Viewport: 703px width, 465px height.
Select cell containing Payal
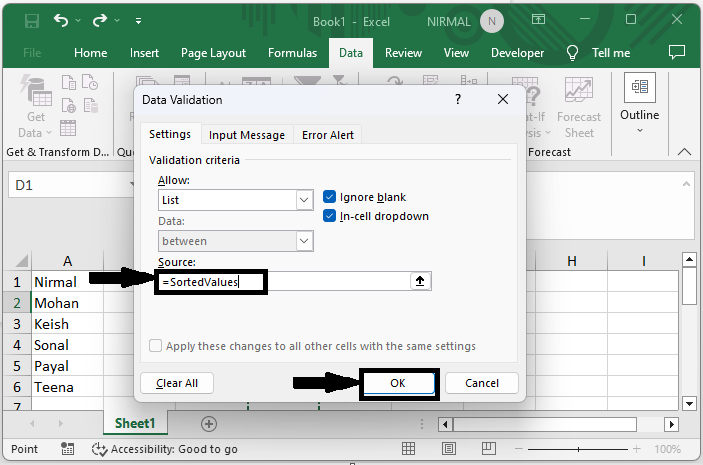point(67,366)
